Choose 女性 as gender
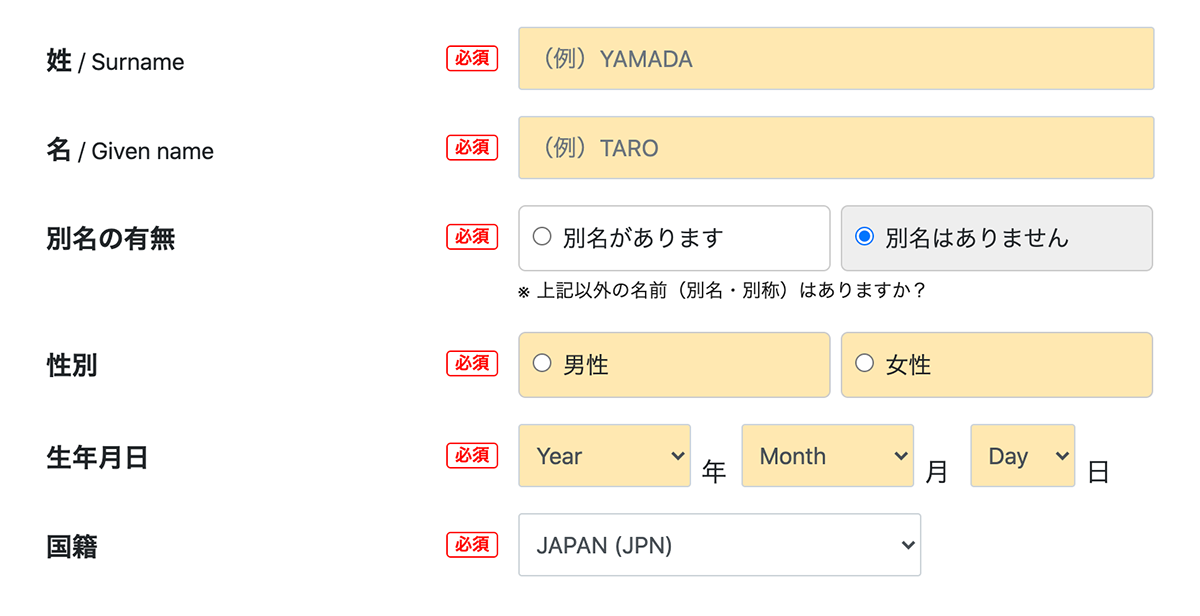Screen dimensions: 1200x616 point(864,364)
